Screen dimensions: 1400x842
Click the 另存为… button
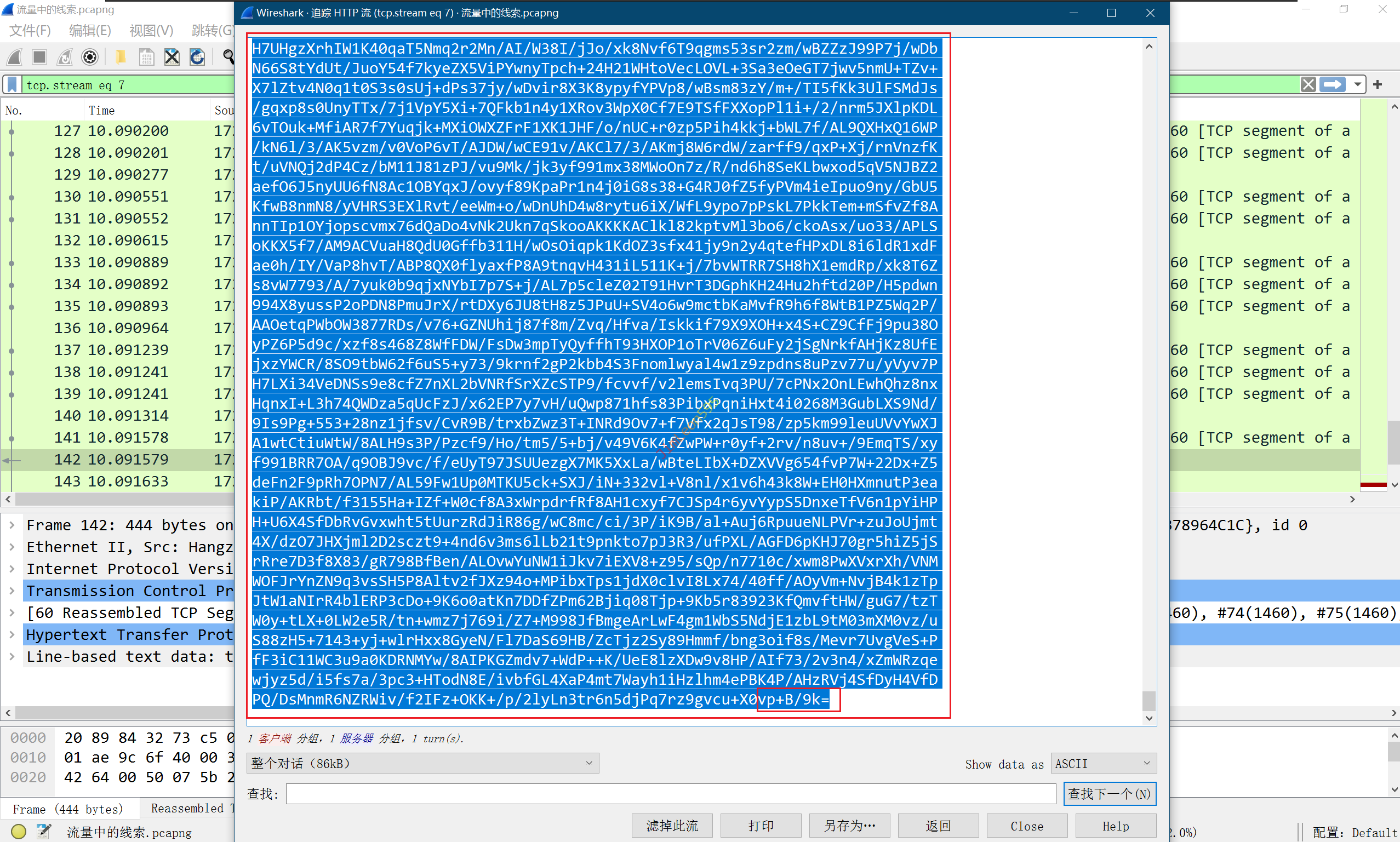[849, 826]
